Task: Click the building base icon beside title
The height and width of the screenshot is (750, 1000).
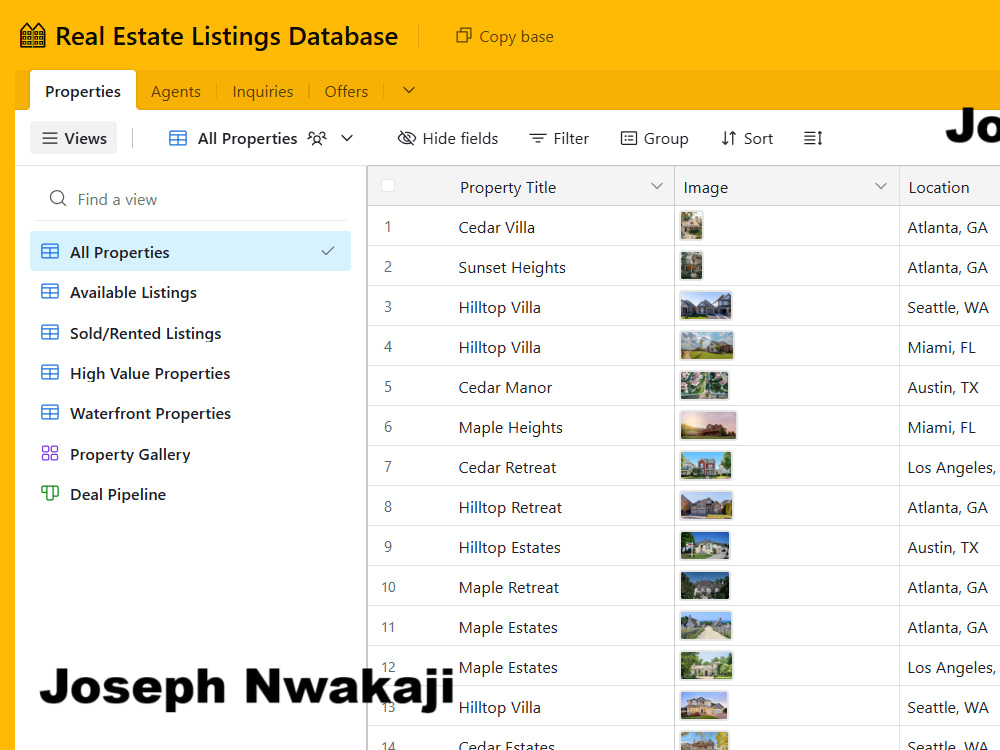Action: [33, 36]
